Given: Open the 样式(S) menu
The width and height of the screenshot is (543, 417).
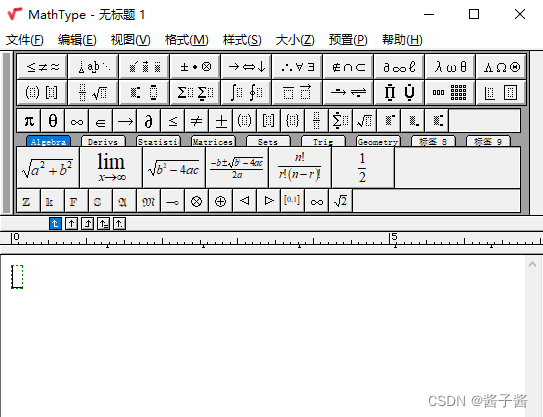Looking at the screenshot, I should point(242,40).
